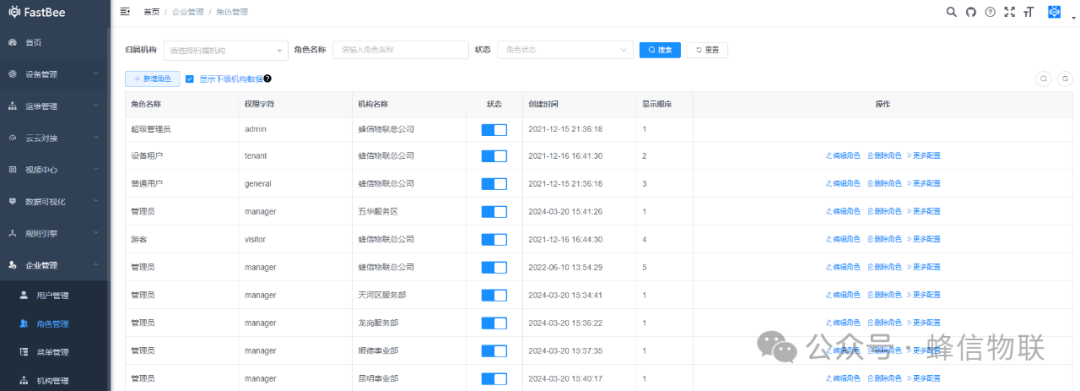
Task: Click the 天河区服务部 organization cell
Action: pos(382,295)
